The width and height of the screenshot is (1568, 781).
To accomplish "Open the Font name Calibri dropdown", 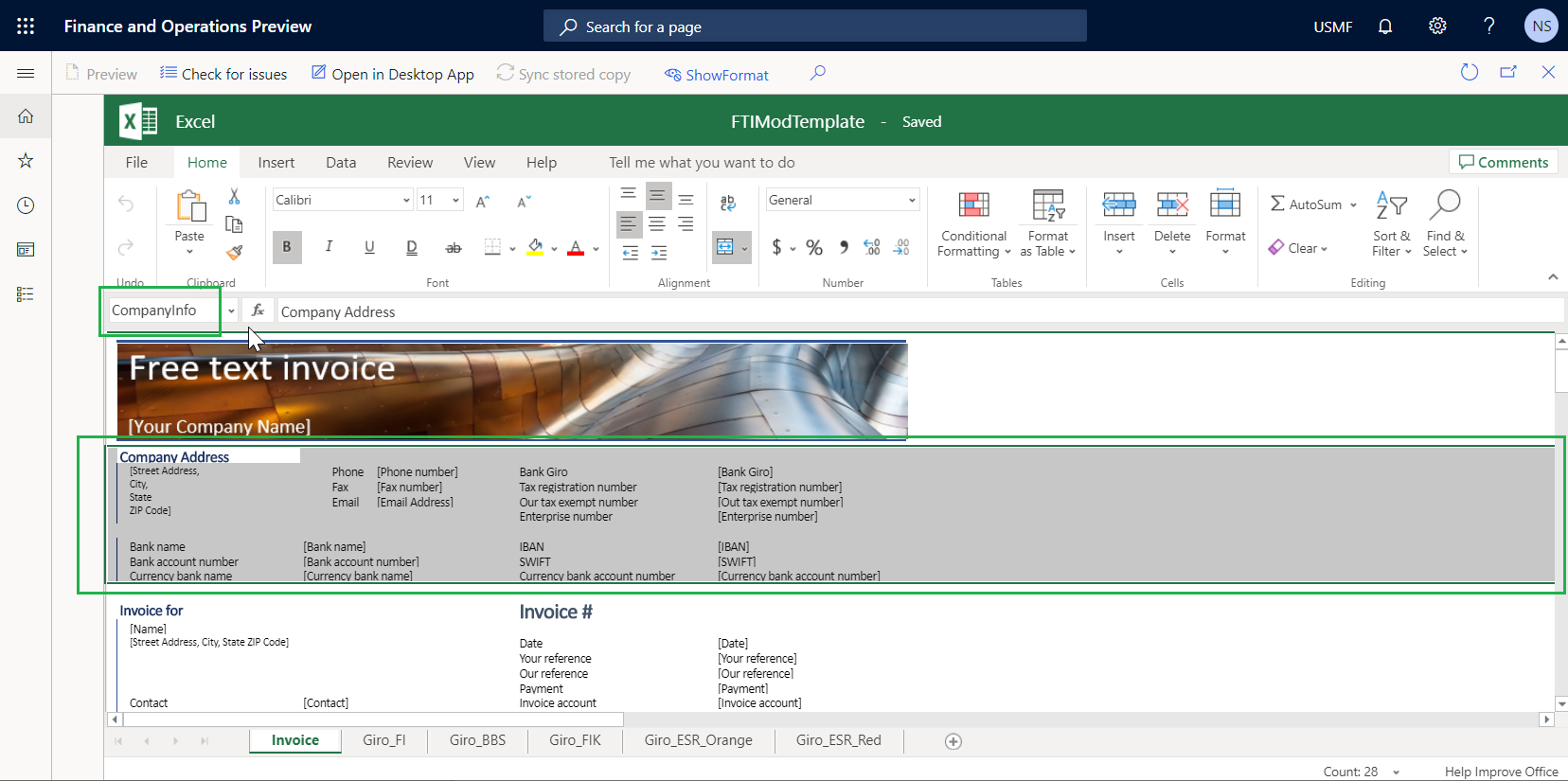I will pyautogui.click(x=406, y=200).
